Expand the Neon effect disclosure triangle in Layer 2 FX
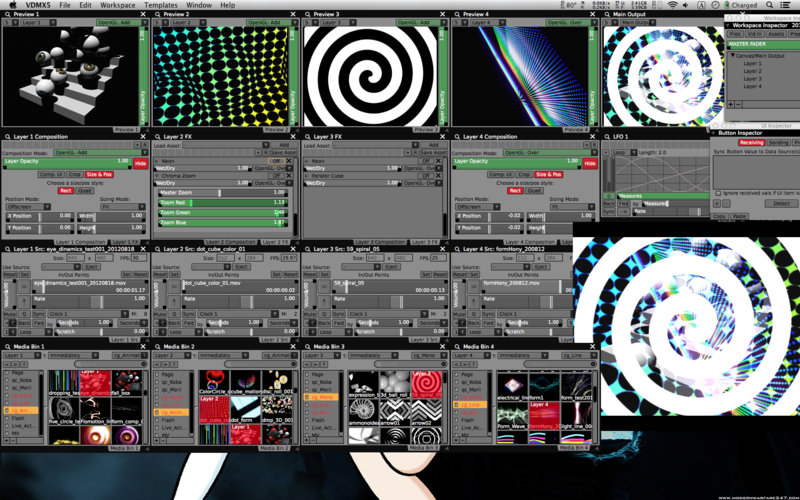This screenshot has width=800, height=500. click(157, 161)
